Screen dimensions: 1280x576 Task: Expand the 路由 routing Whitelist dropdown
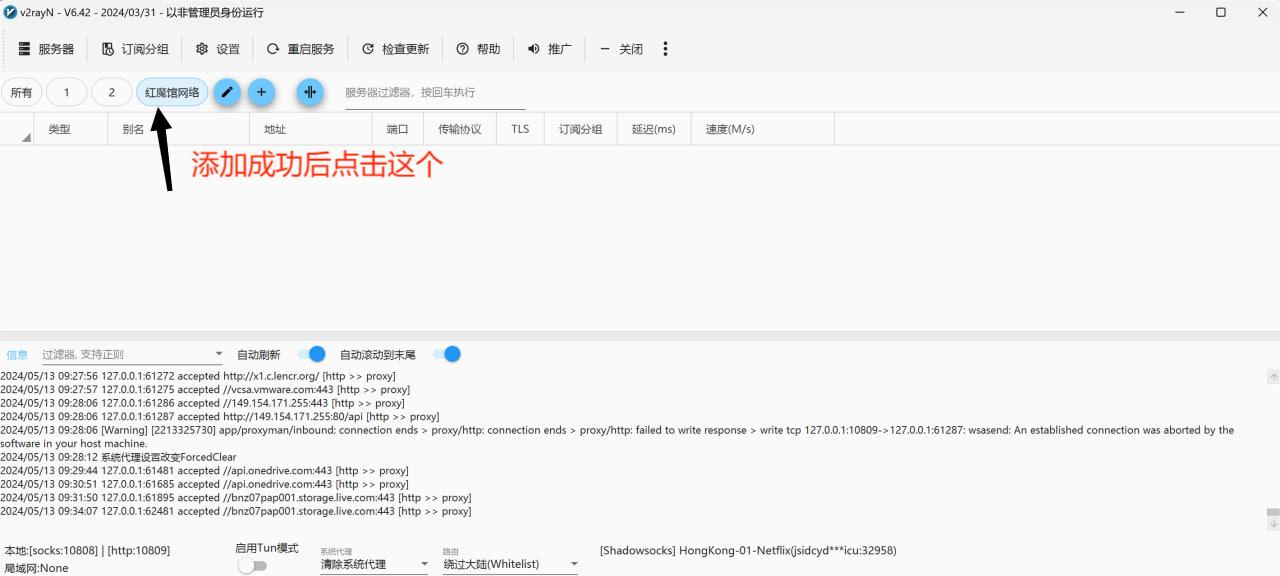[x=574, y=565]
